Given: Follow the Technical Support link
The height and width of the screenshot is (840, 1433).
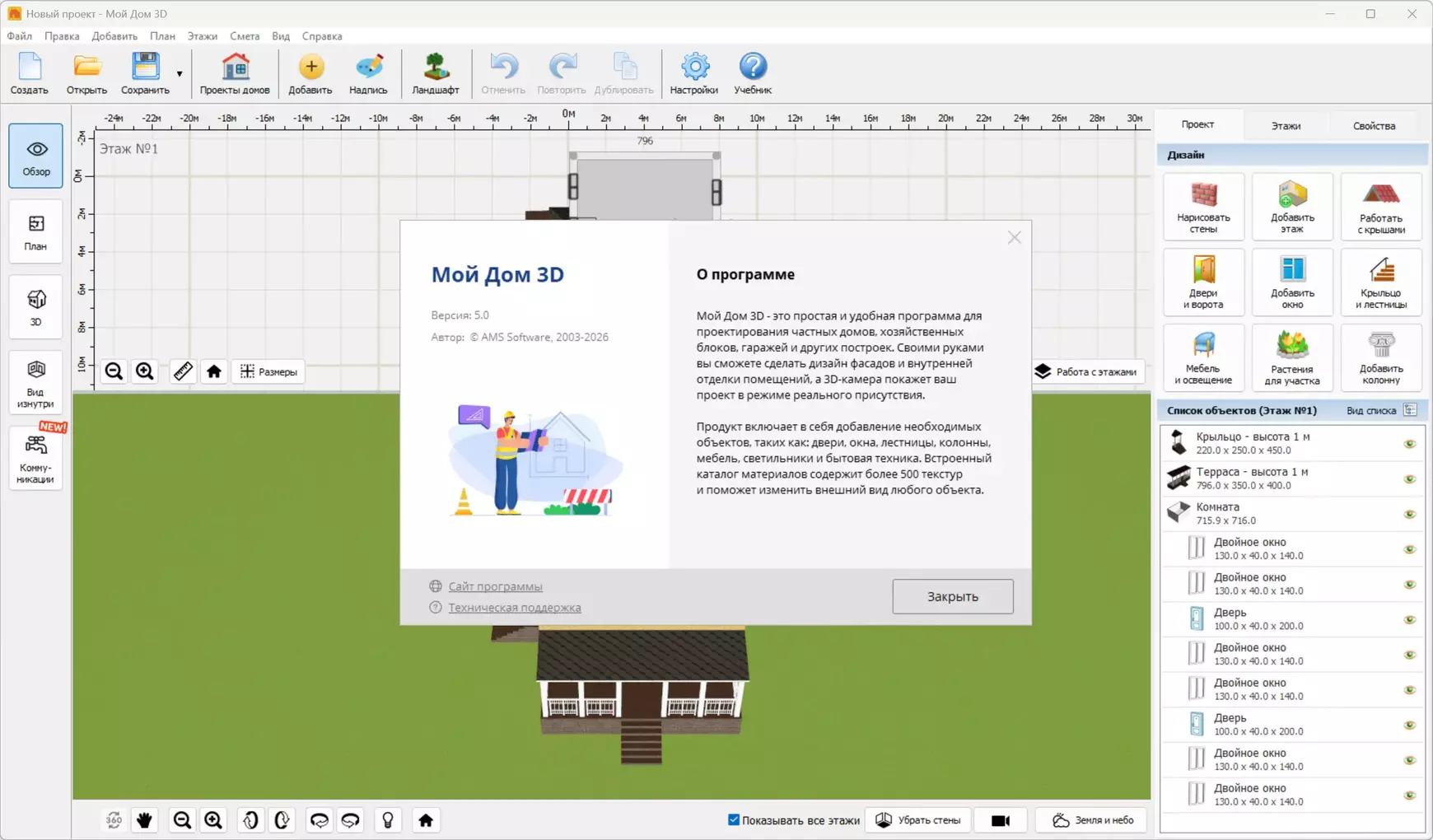Looking at the screenshot, I should click(x=514, y=608).
